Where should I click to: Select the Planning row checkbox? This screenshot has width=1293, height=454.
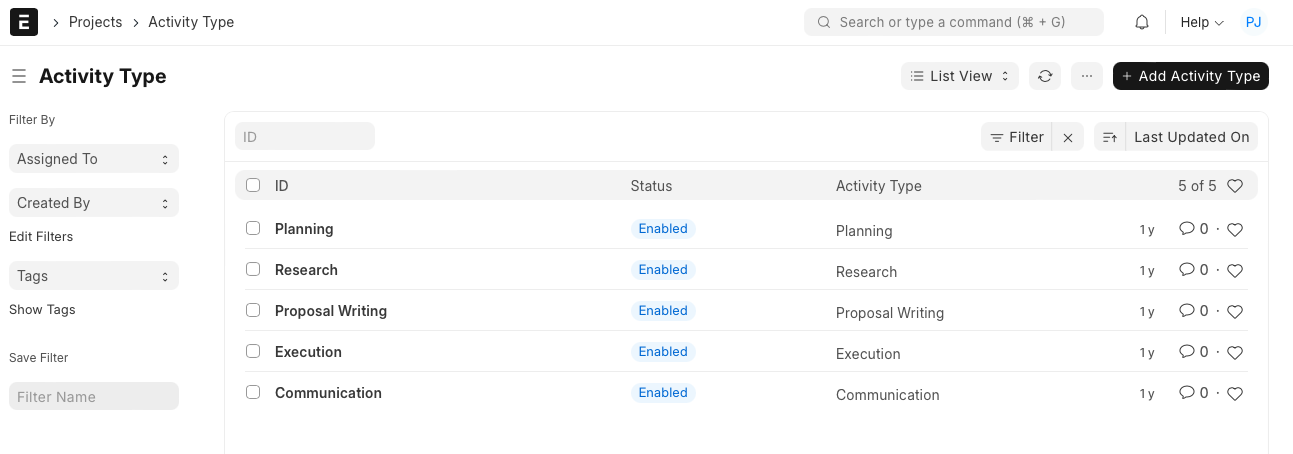click(x=253, y=228)
